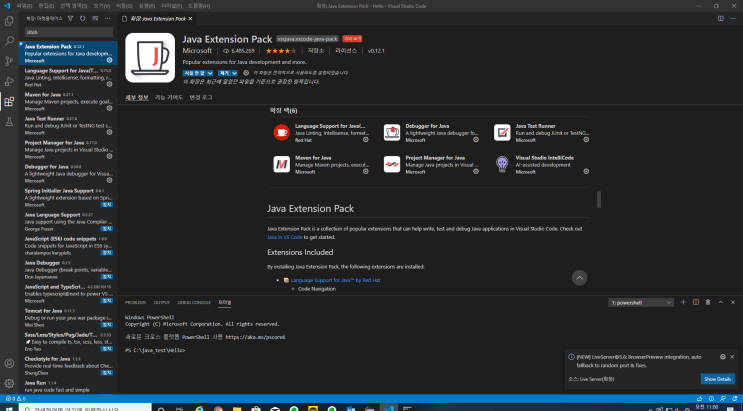Install Checkstyle for Java extension
This screenshot has height=411, width=743.
(x=107, y=373)
